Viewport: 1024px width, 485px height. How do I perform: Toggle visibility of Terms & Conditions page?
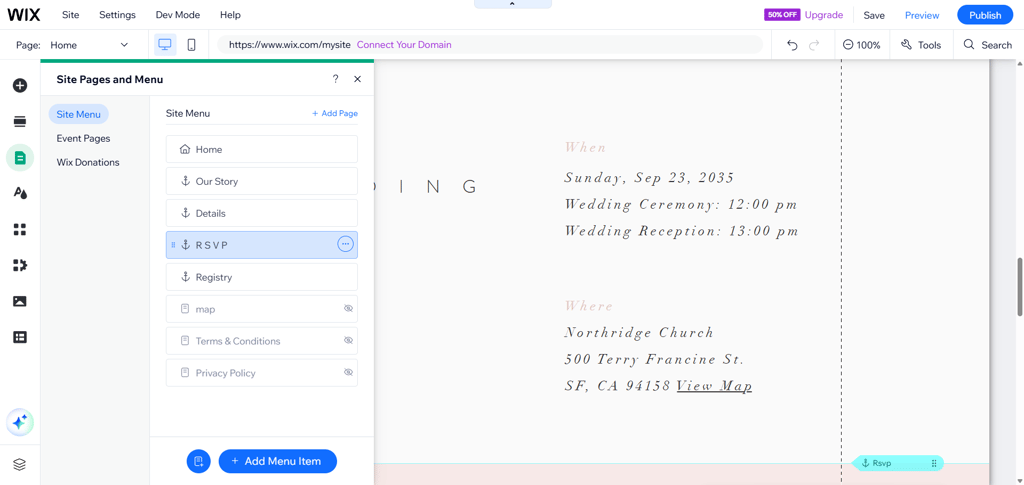tap(348, 341)
